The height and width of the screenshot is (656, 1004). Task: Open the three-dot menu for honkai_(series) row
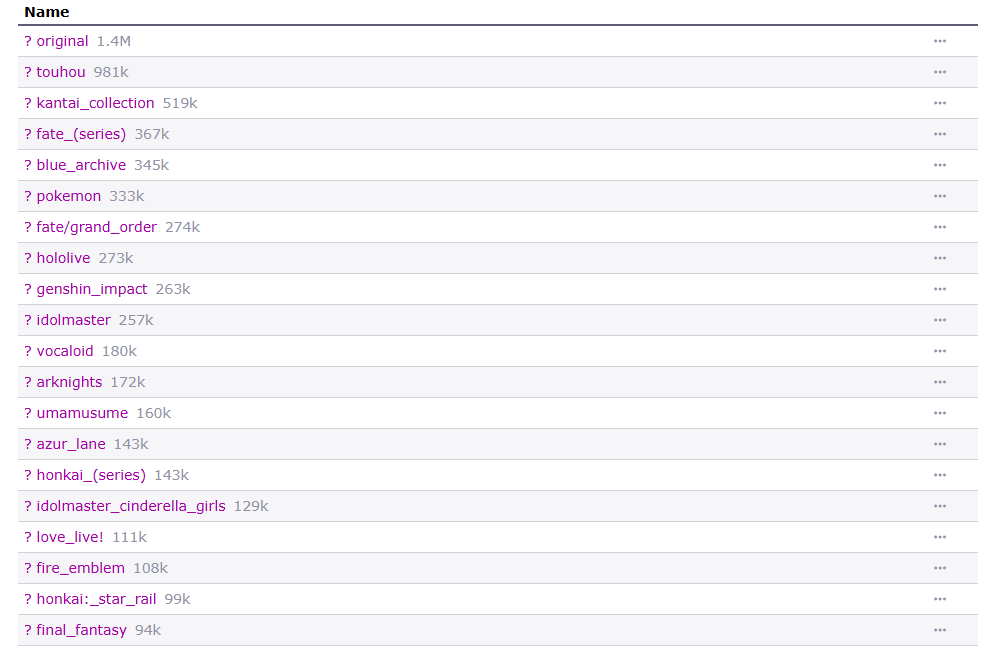939,475
